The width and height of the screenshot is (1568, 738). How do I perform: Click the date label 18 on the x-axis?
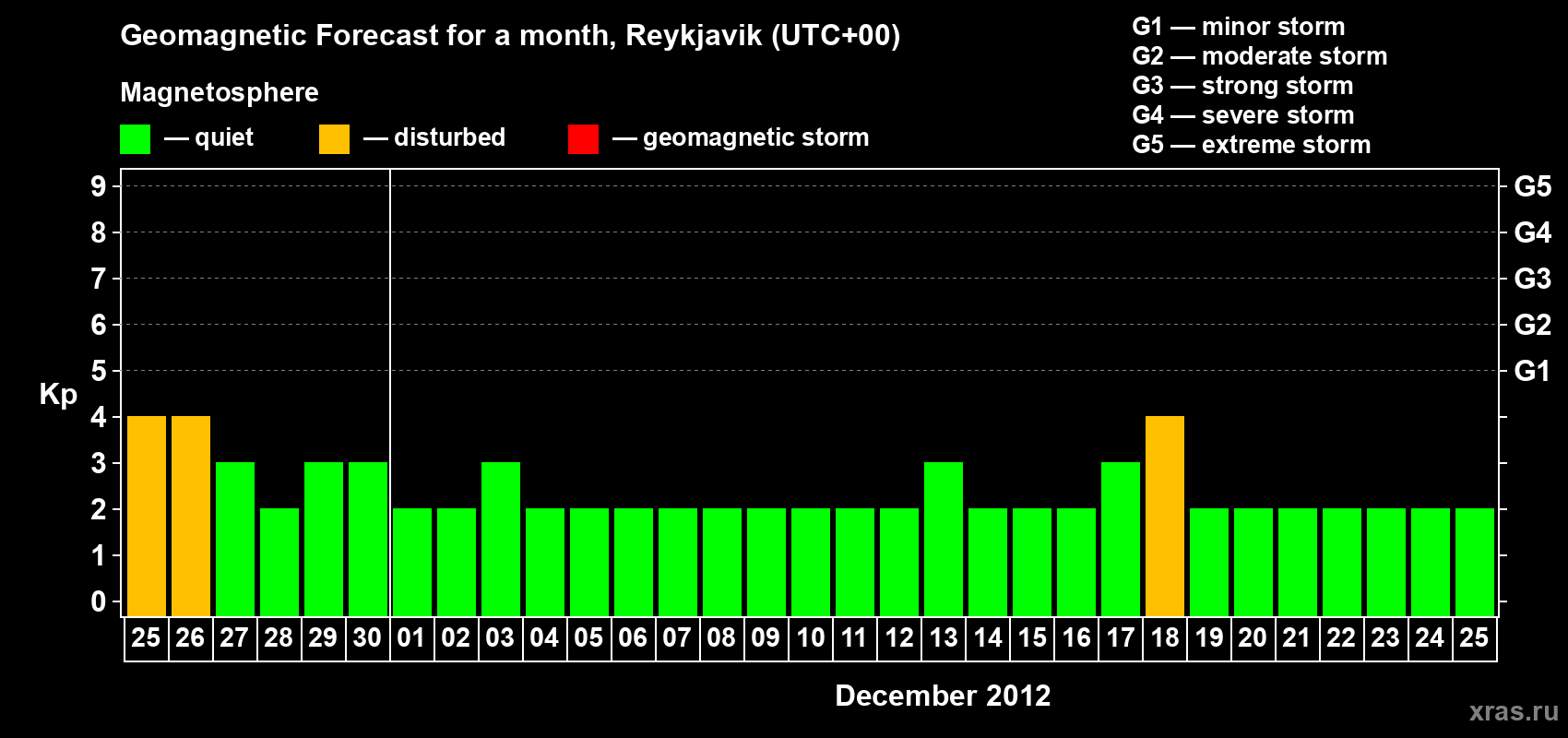(1165, 638)
